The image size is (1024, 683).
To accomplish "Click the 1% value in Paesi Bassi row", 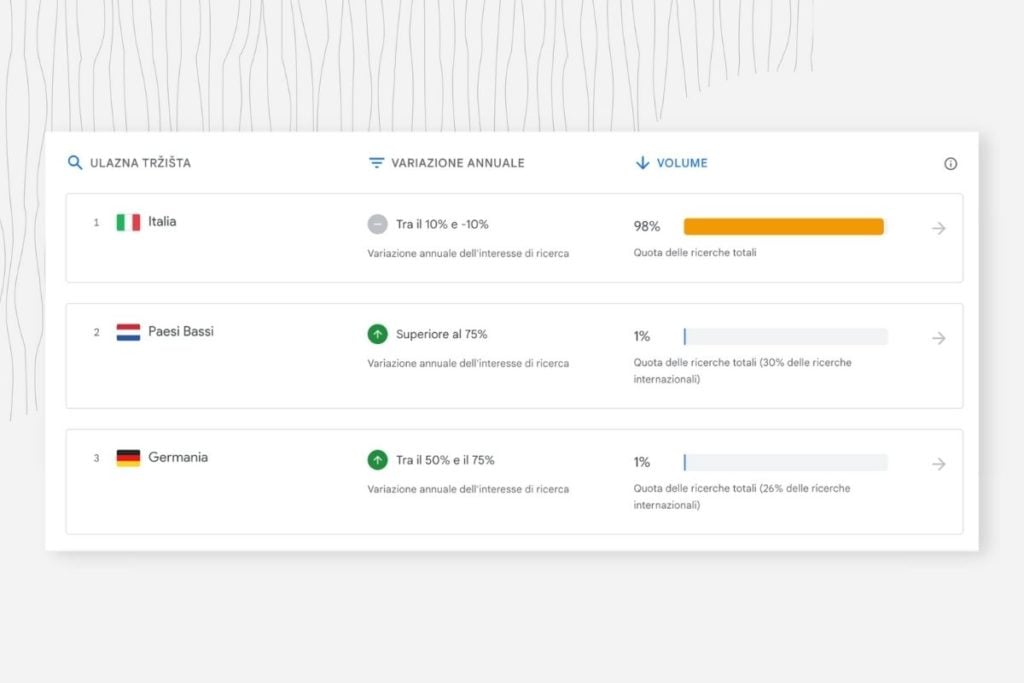I will 641,336.
